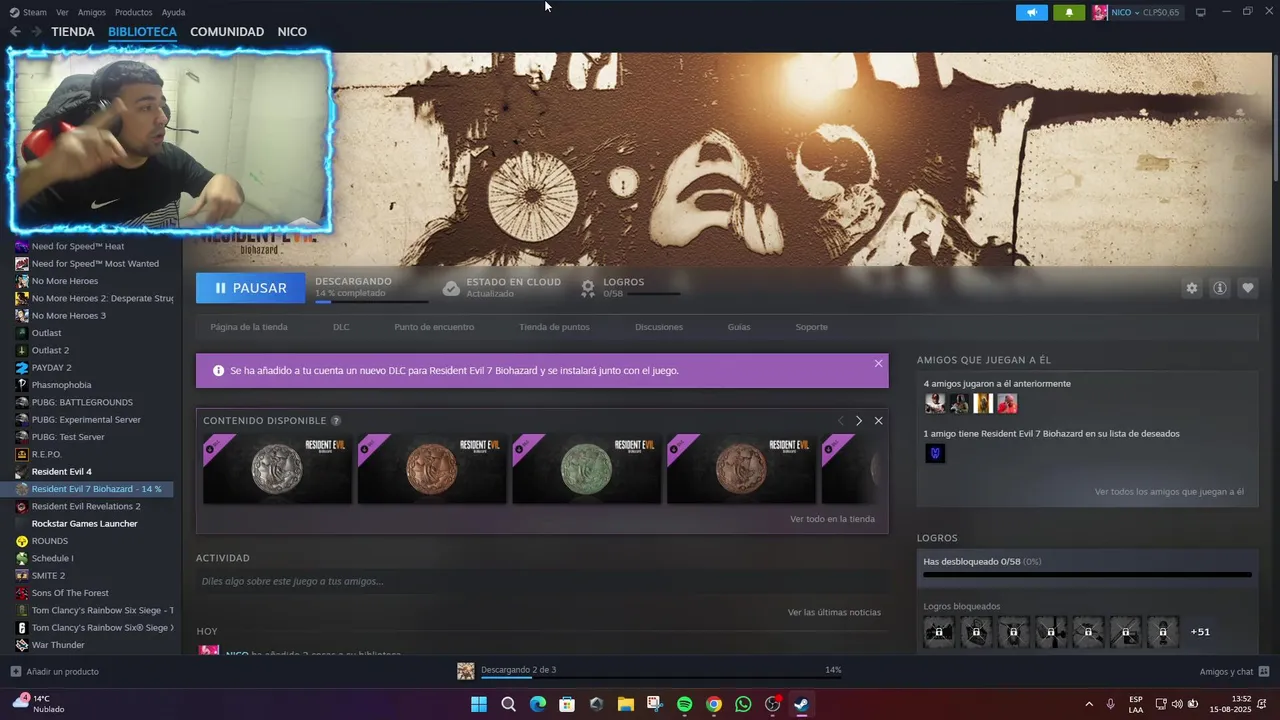Dismiss the purple new DLC notification
The height and width of the screenshot is (720, 1280).
(x=878, y=364)
